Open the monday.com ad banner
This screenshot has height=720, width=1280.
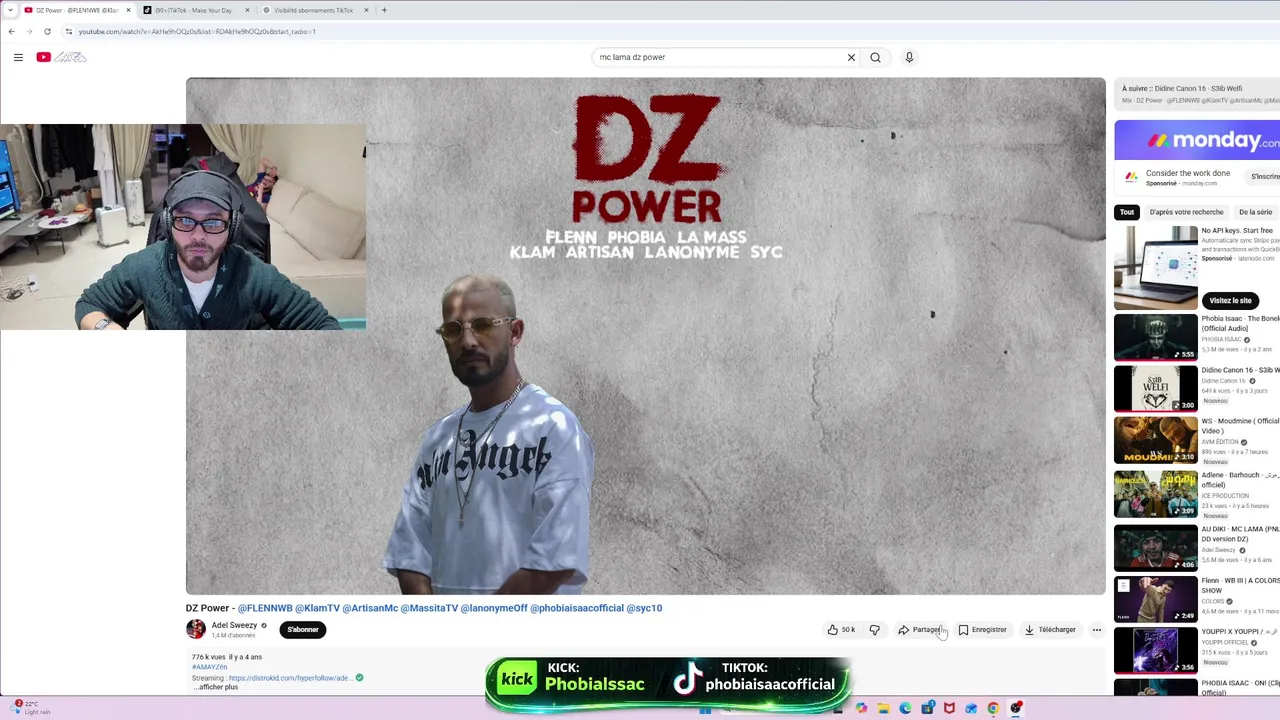pos(1197,140)
